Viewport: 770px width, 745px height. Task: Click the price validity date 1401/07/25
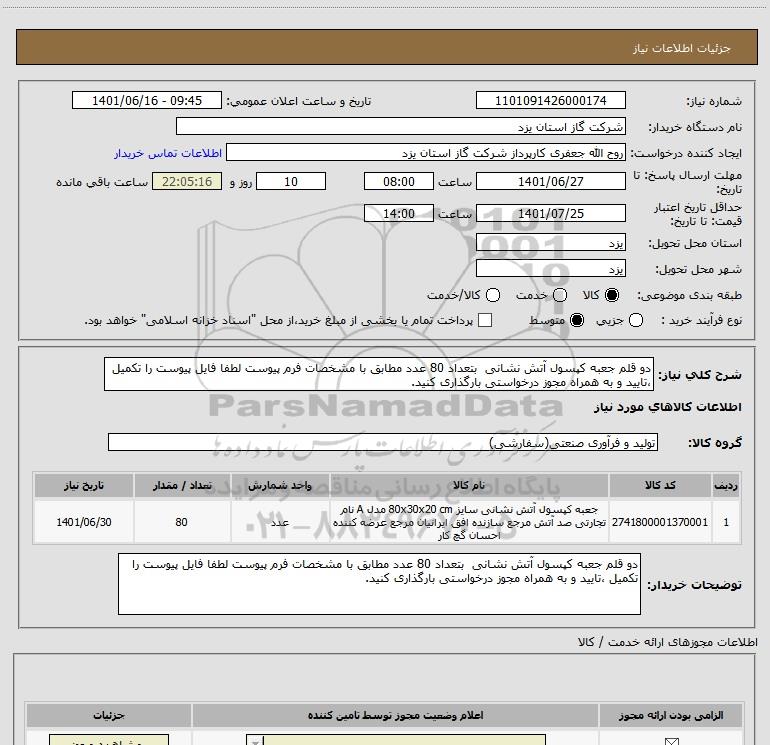coord(550,213)
